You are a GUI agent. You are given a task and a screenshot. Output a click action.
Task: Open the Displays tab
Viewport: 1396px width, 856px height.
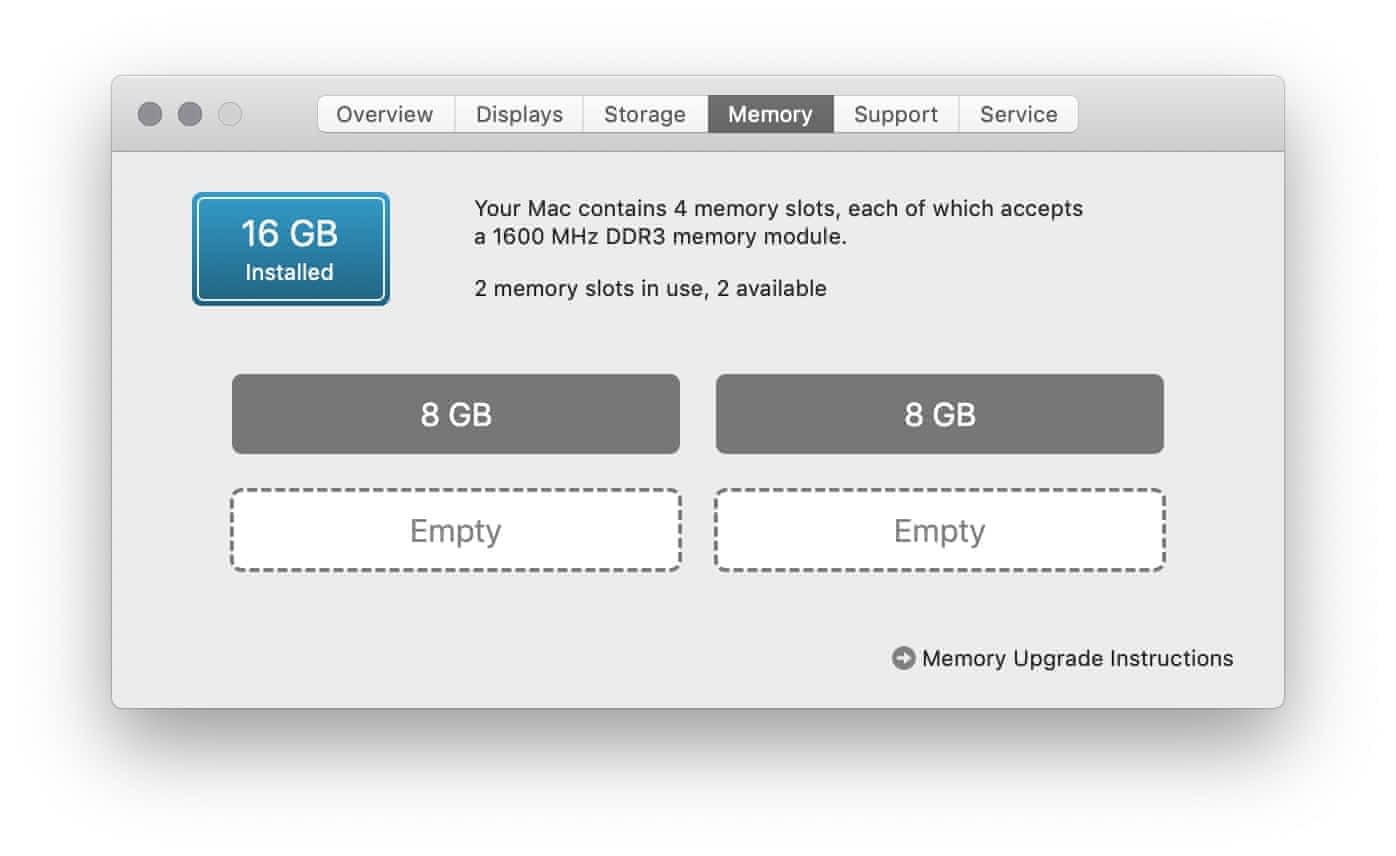pyautogui.click(x=519, y=114)
